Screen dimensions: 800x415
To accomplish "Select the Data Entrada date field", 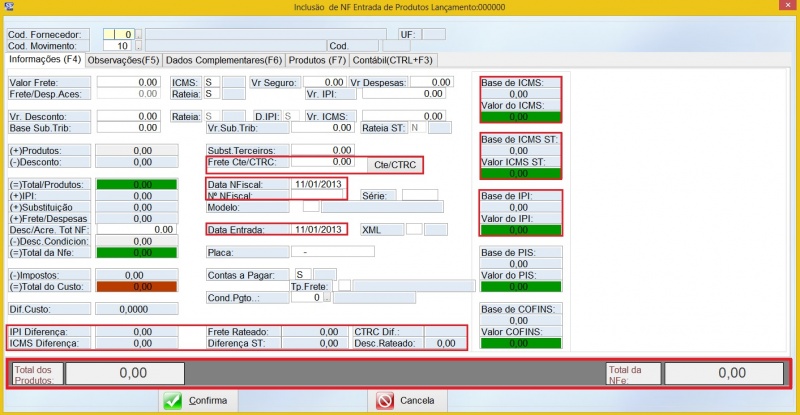I will click(318, 230).
